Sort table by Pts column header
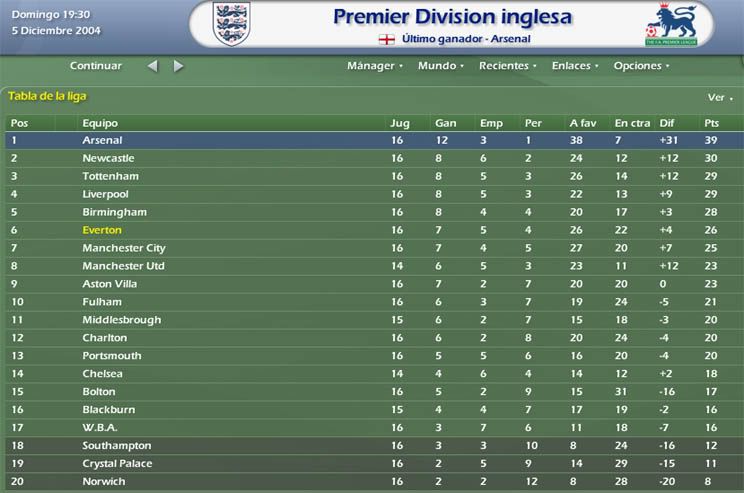This screenshot has width=744, height=493. coord(711,123)
